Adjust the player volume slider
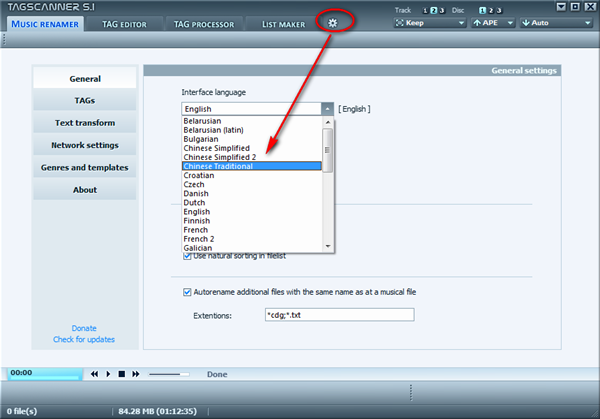 click(x=169, y=374)
